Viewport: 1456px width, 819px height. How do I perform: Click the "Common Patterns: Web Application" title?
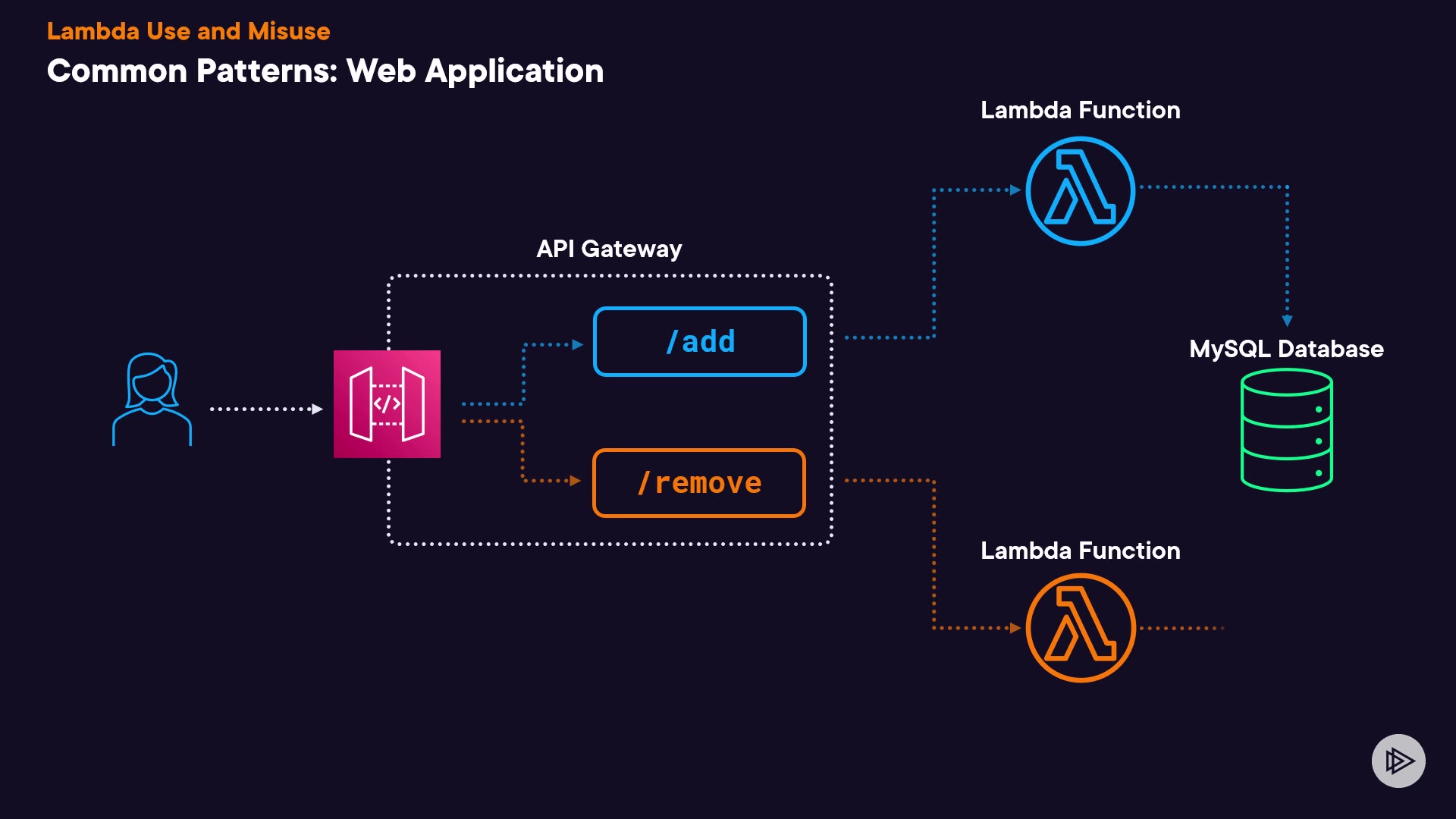325,71
